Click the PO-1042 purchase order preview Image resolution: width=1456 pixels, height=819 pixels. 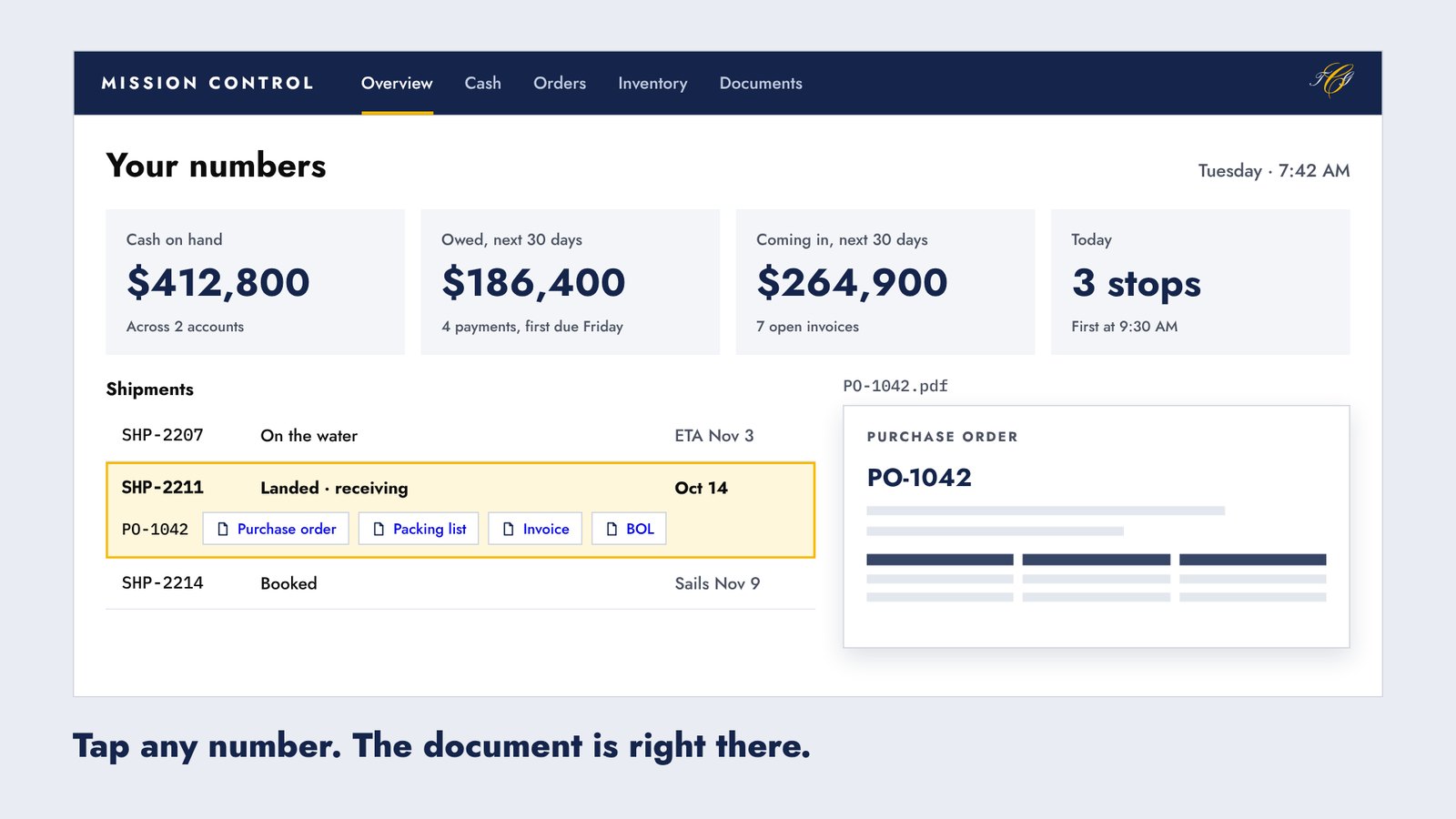click(x=1097, y=527)
